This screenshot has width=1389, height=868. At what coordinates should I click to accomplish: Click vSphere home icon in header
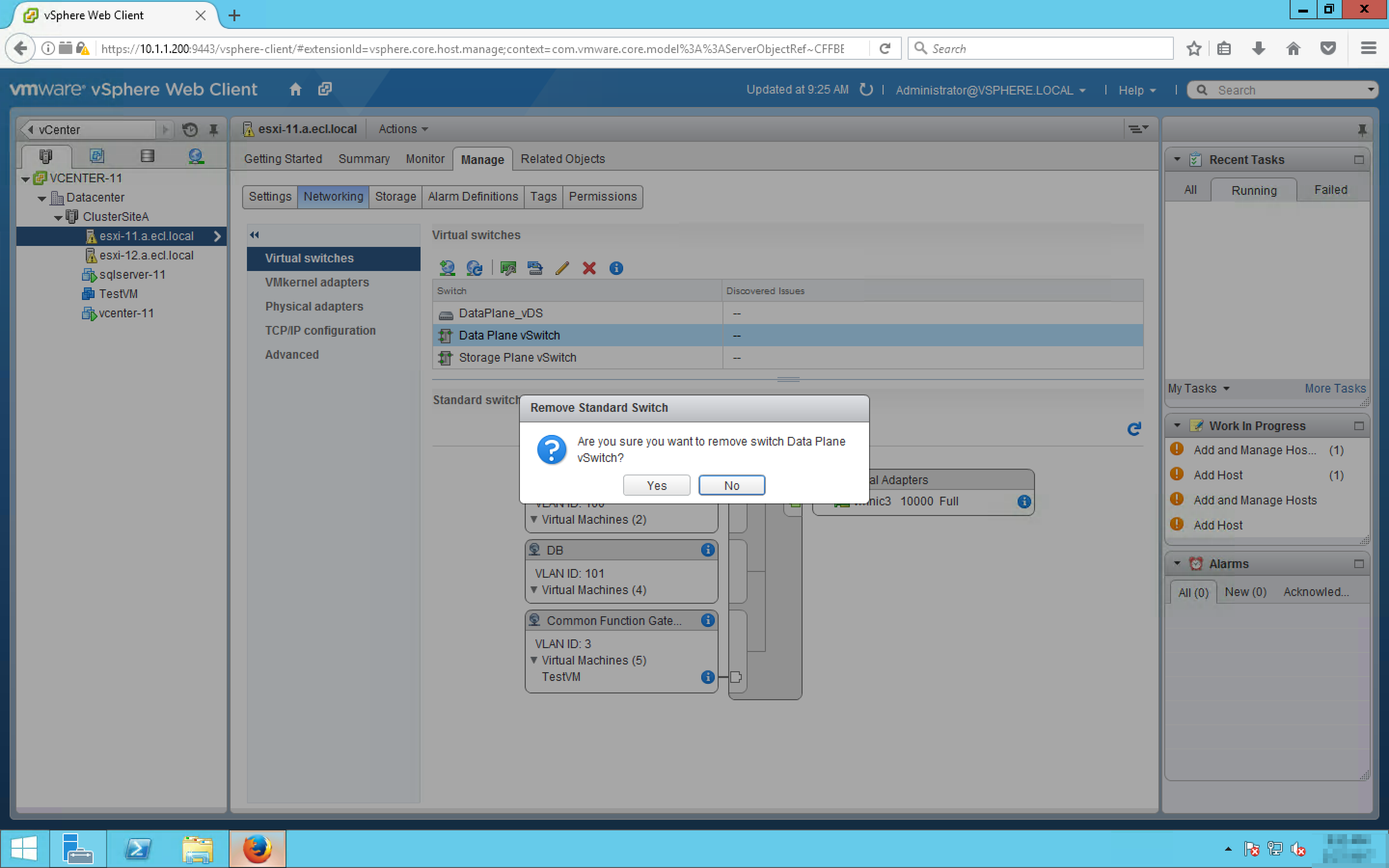[x=295, y=90]
